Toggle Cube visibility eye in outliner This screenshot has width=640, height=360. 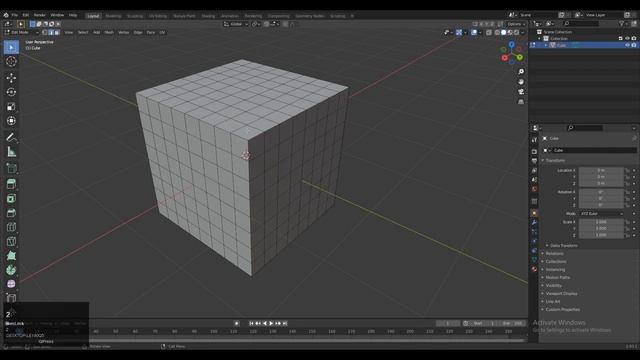(x=627, y=45)
